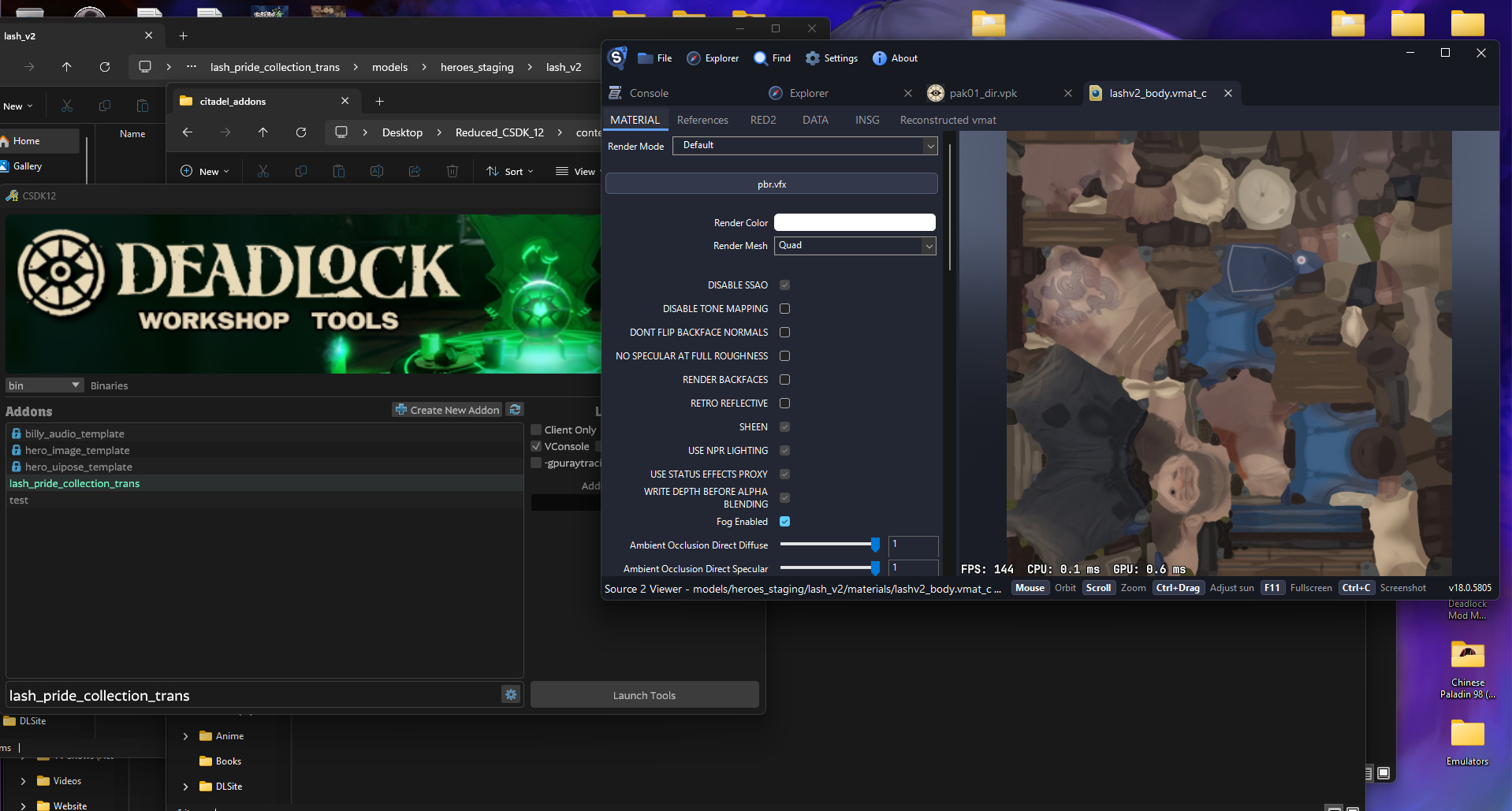Open the pak01_dir.vpk tab
Viewport: 1512px width, 811px height.
click(x=982, y=93)
